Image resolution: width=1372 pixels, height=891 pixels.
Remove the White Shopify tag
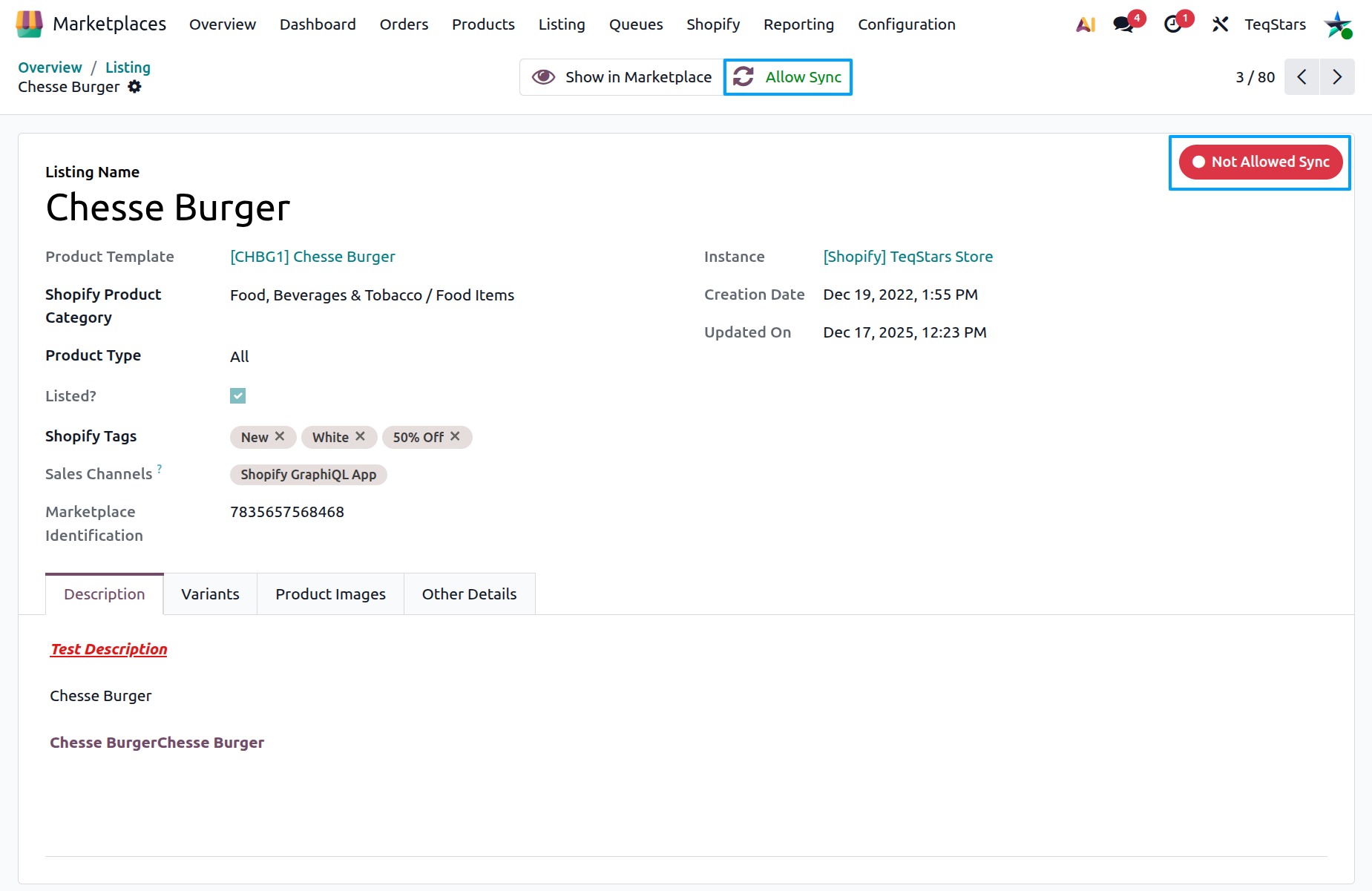click(360, 436)
